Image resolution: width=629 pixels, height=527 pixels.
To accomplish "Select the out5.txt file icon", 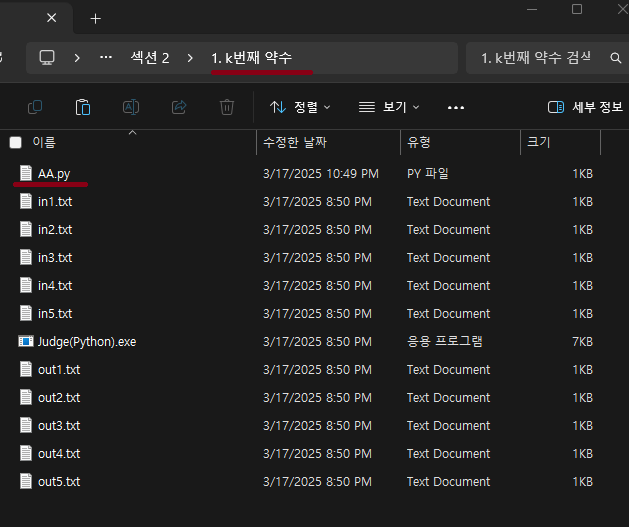I will click(x=26, y=481).
